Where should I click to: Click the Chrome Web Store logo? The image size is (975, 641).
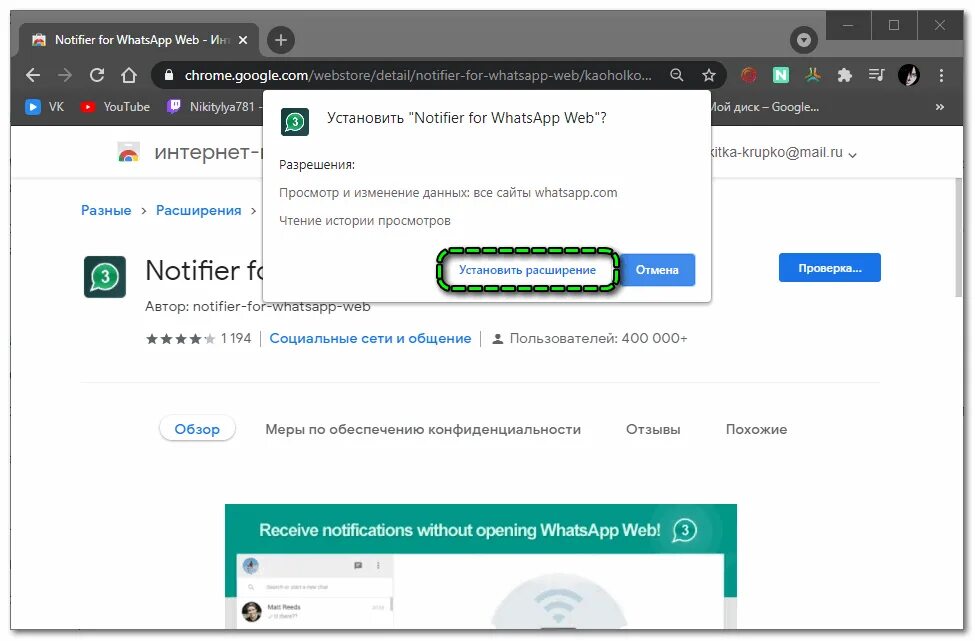[x=128, y=152]
